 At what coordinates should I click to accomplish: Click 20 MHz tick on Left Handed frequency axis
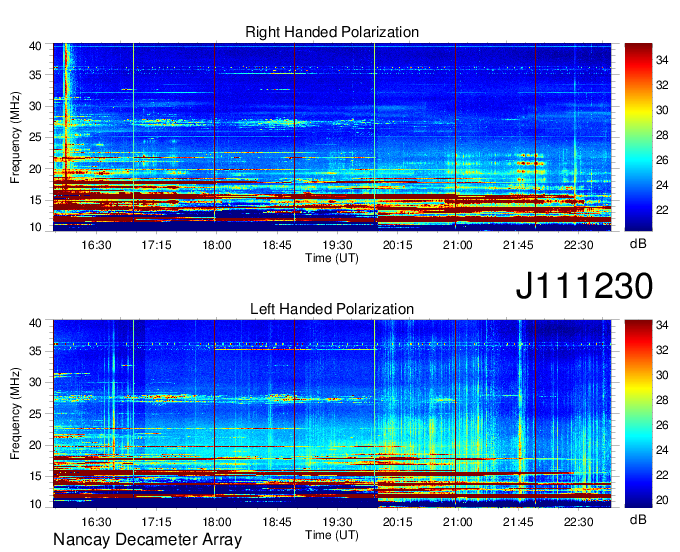click(36, 445)
